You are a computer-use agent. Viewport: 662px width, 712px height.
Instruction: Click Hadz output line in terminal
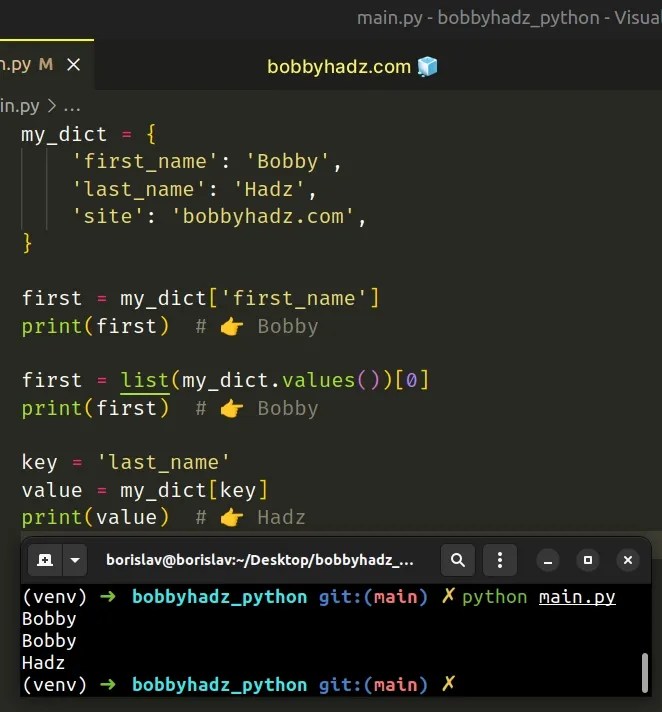(43, 663)
